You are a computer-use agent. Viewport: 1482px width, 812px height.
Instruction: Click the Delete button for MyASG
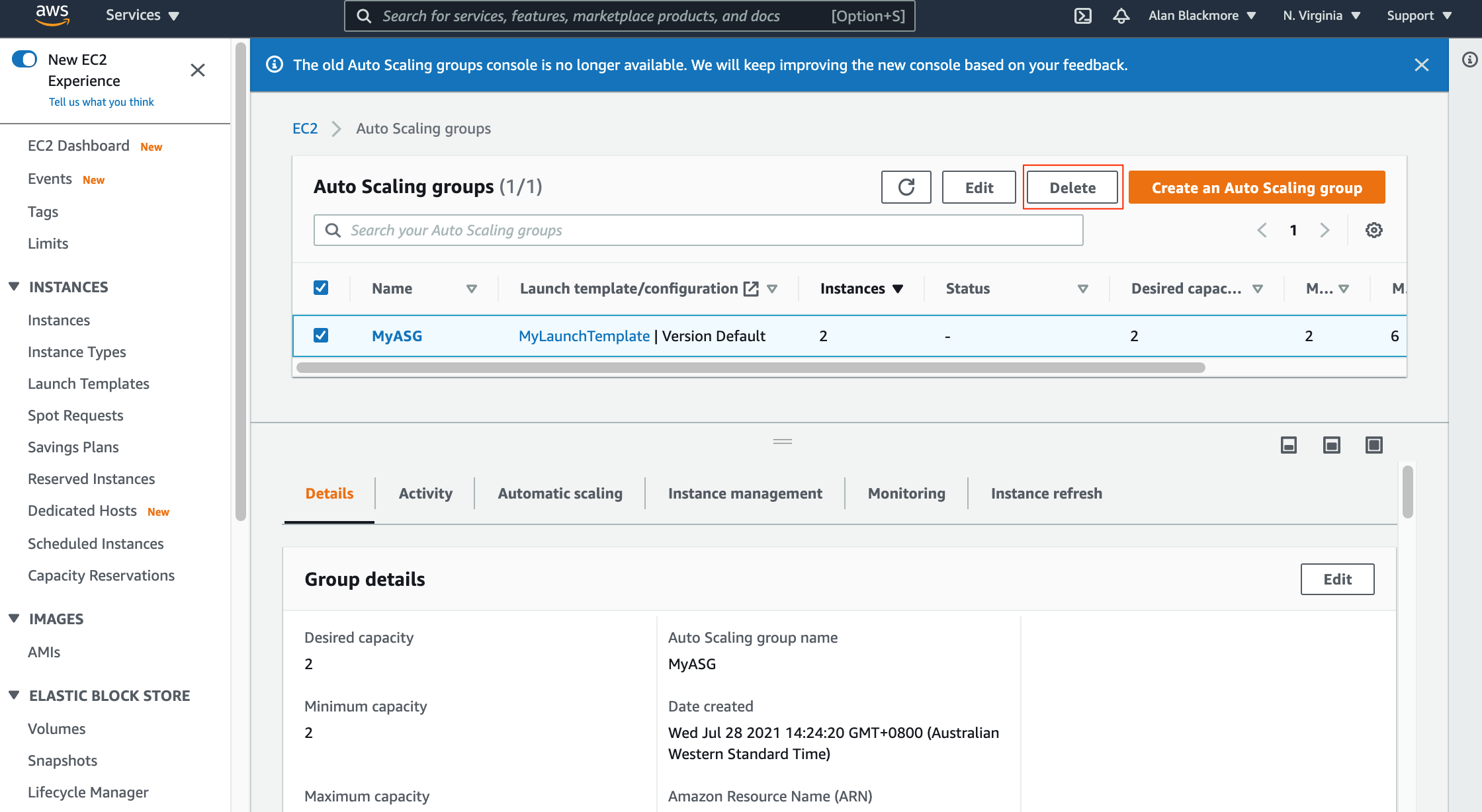pos(1072,187)
